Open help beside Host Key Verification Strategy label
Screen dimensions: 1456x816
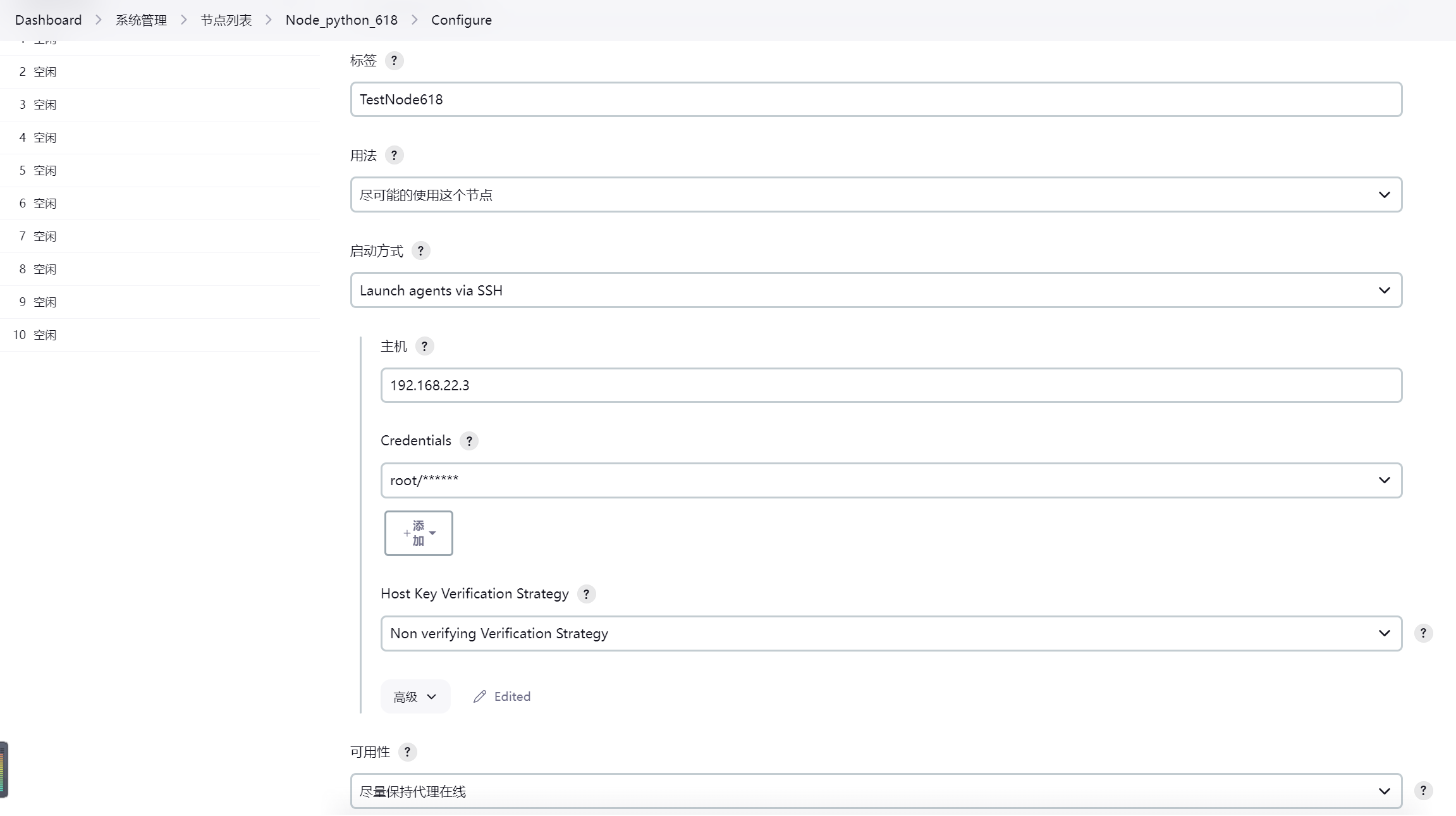tap(586, 594)
